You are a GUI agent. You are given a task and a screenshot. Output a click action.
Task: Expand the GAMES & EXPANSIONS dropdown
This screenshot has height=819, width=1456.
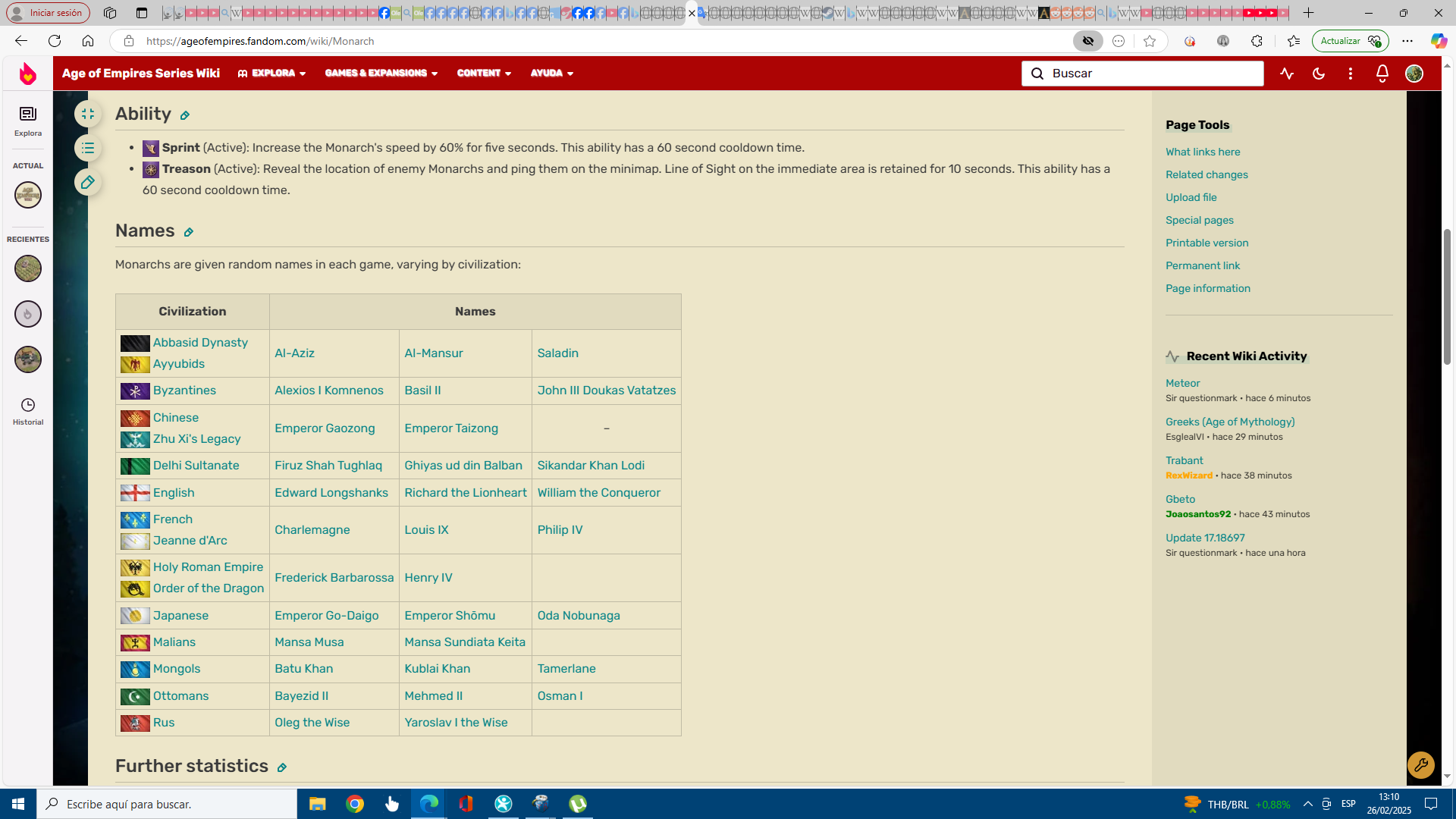click(x=381, y=74)
